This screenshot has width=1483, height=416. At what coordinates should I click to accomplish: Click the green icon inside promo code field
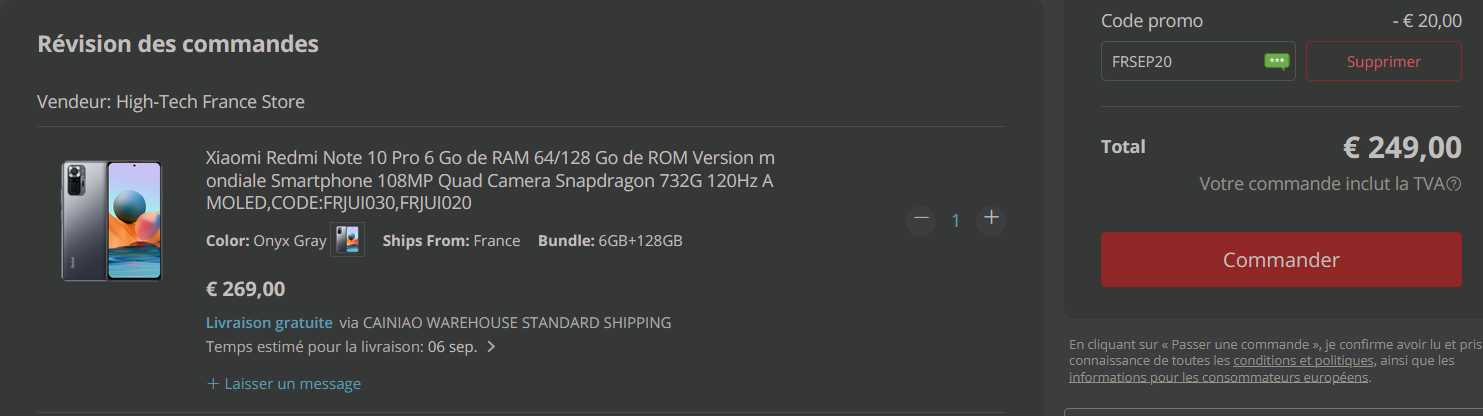tap(1276, 61)
